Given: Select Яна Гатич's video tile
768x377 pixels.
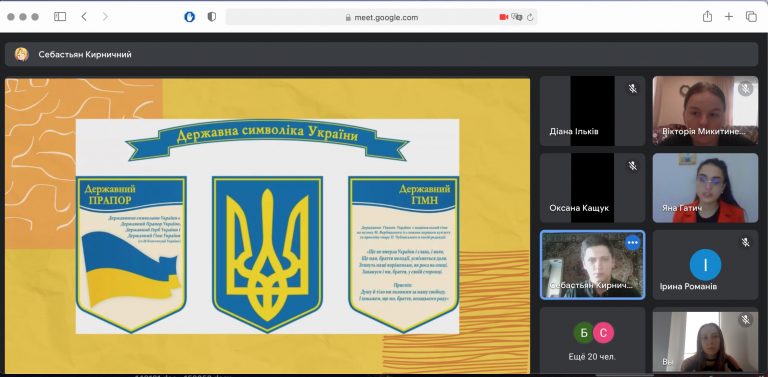Looking at the screenshot, I should click(x=705, y=188).
